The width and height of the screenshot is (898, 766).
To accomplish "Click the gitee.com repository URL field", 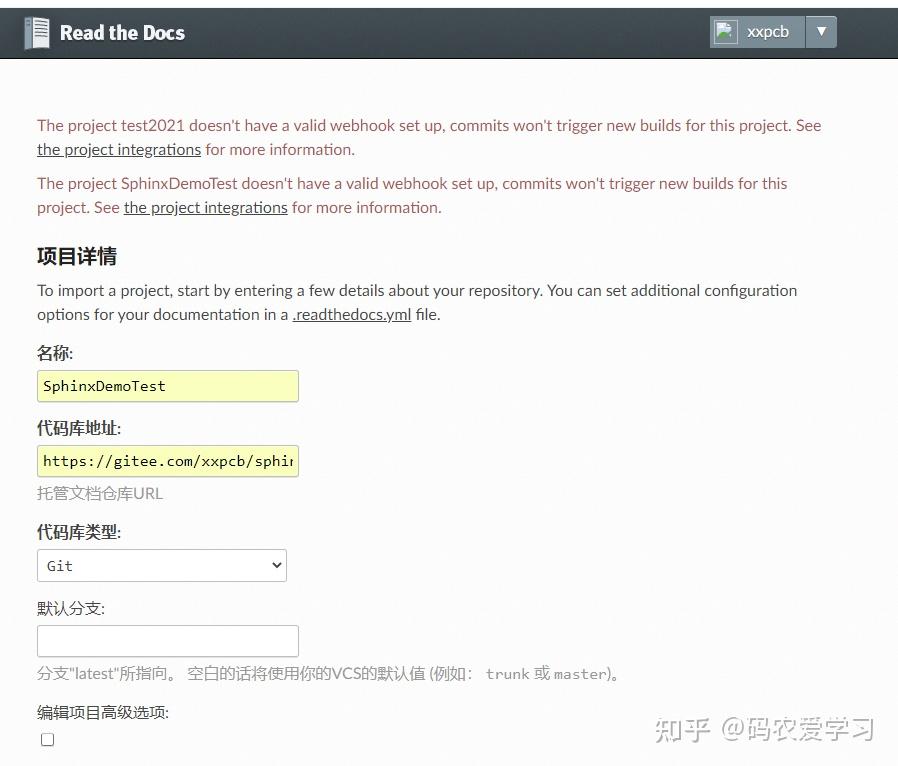I will [167, 461].
